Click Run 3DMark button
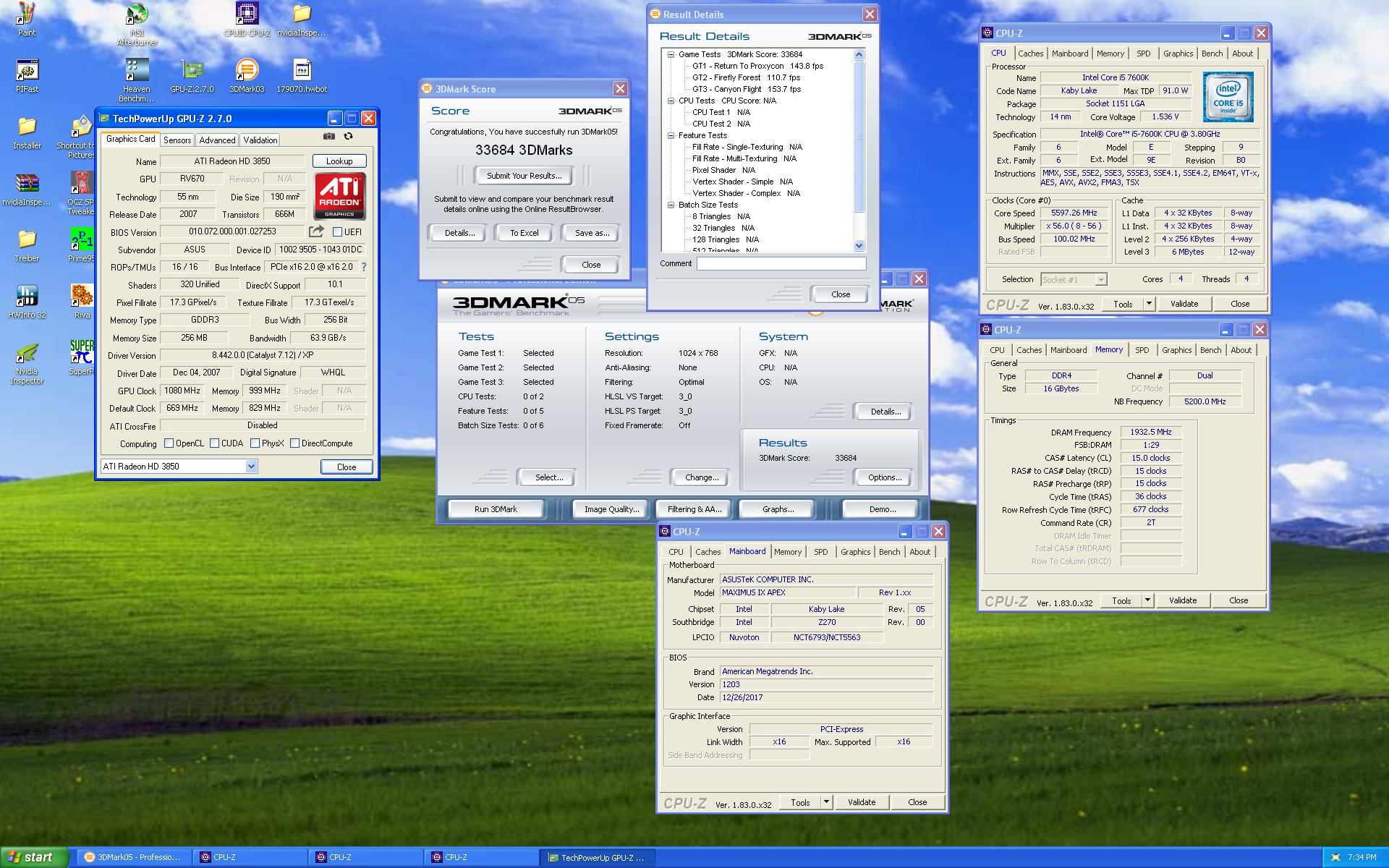 (x=496, y=509)
